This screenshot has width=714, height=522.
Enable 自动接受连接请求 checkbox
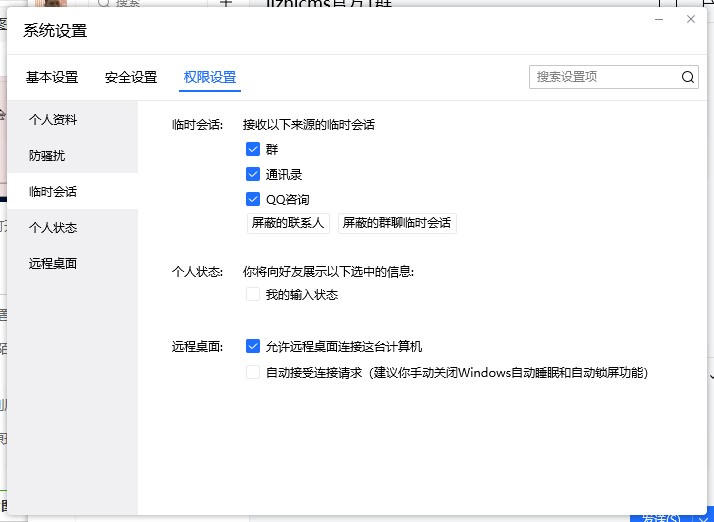click(253, 372)
